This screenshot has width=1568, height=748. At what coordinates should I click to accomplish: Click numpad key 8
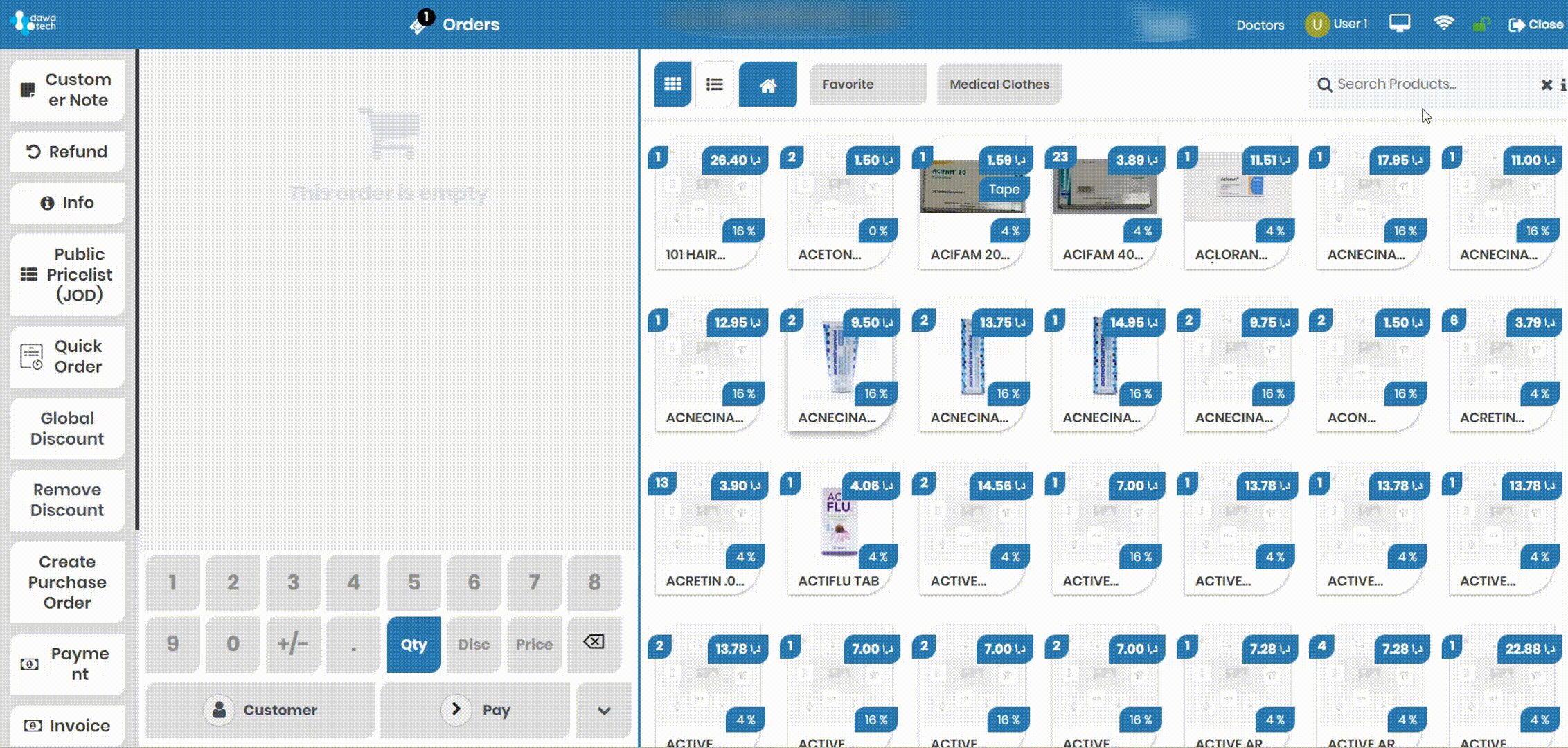(x=594, y=582)
